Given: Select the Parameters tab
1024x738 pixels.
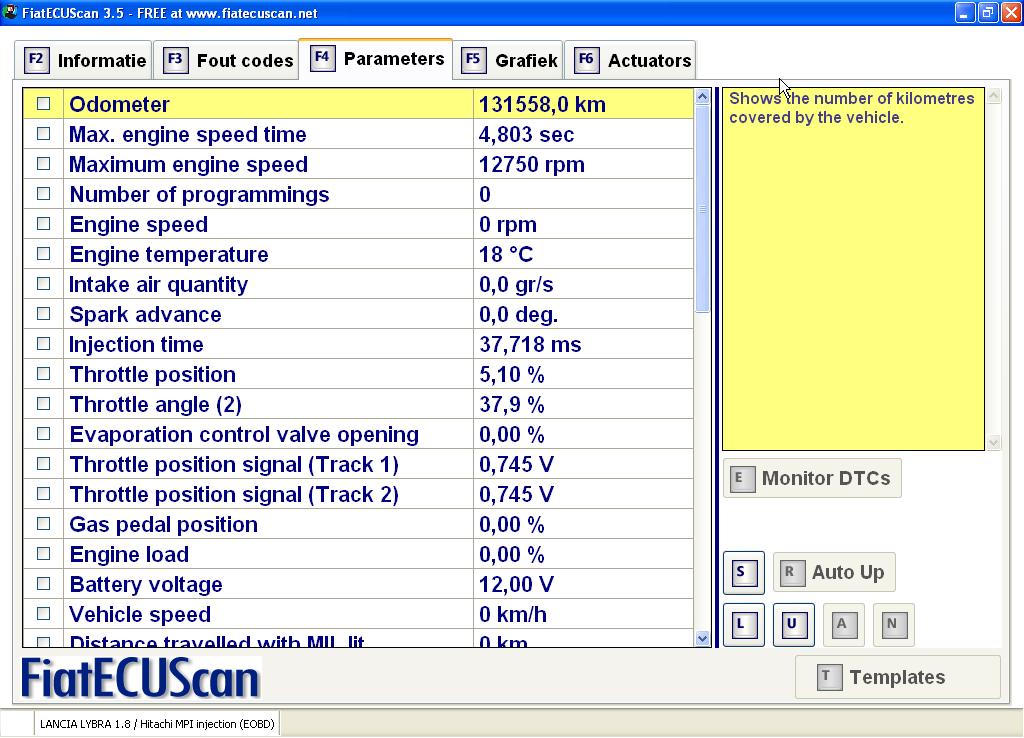Looking at the screenshot, I should (376, 59).
